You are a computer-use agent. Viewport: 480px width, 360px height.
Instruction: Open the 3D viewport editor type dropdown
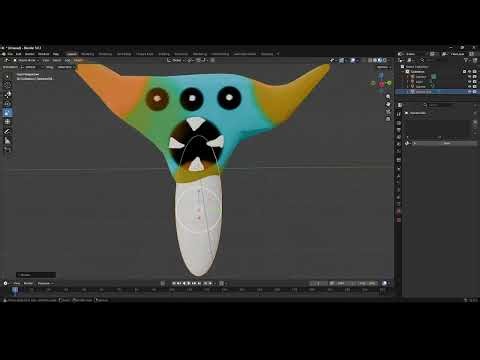pos(7,60)
